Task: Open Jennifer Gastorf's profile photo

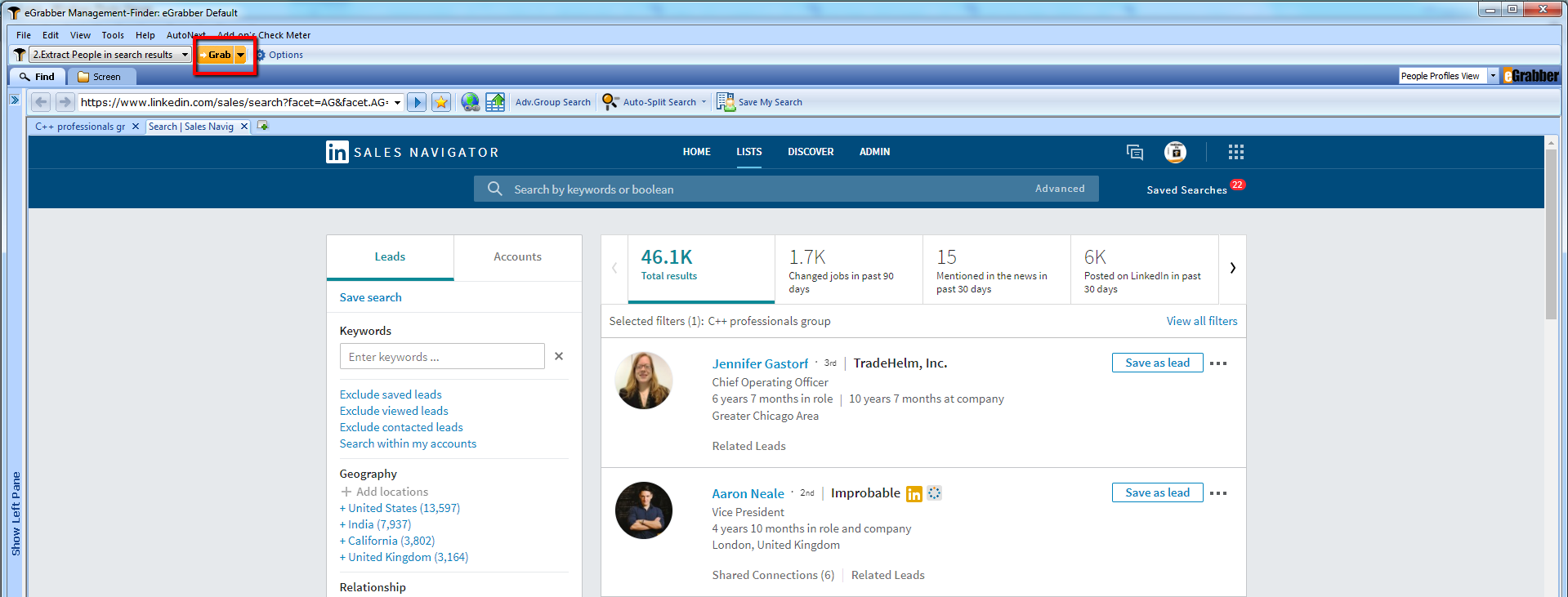Action: pyautogui.click(x=644, y=381)
